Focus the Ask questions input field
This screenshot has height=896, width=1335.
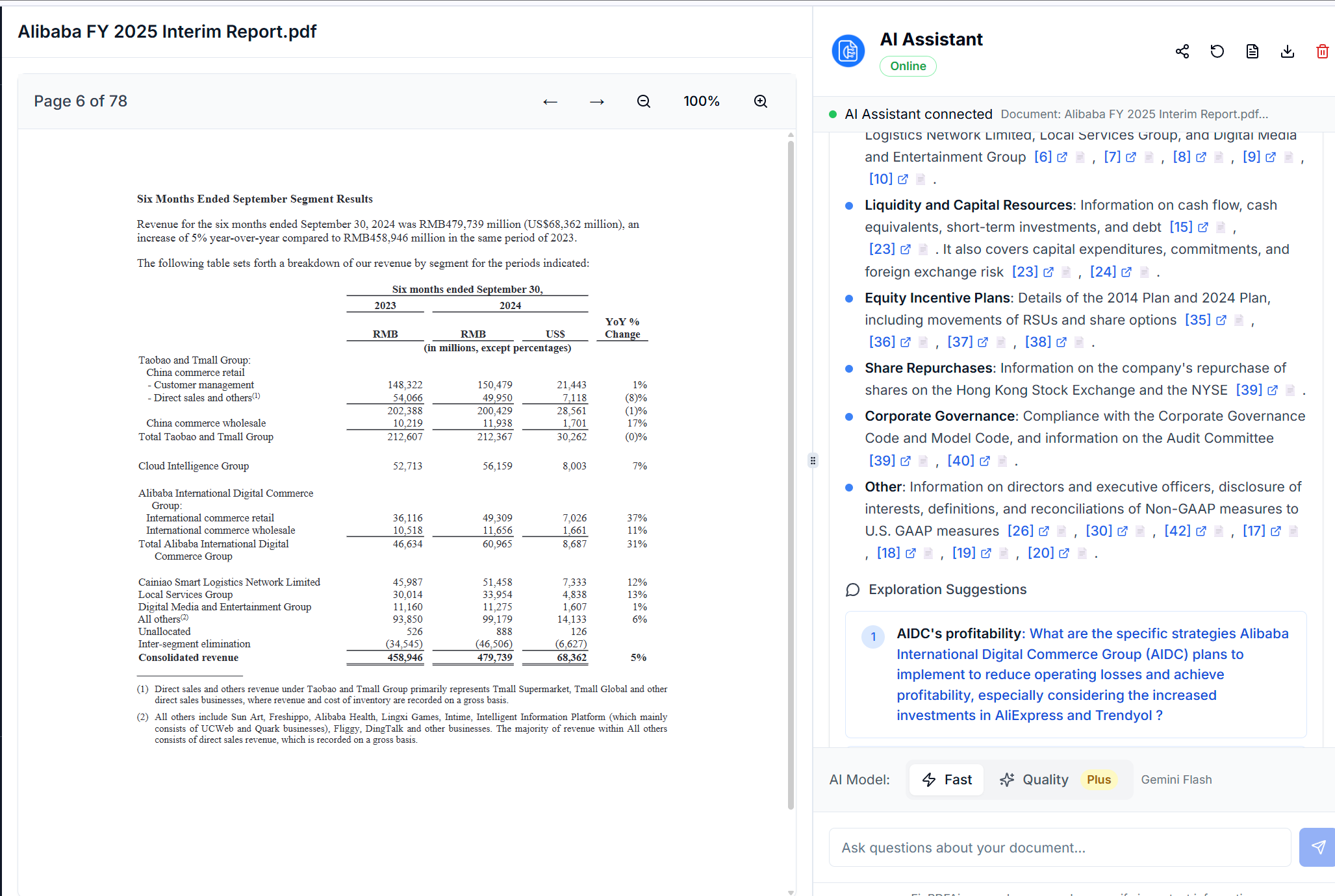[x=1060, y=847]
